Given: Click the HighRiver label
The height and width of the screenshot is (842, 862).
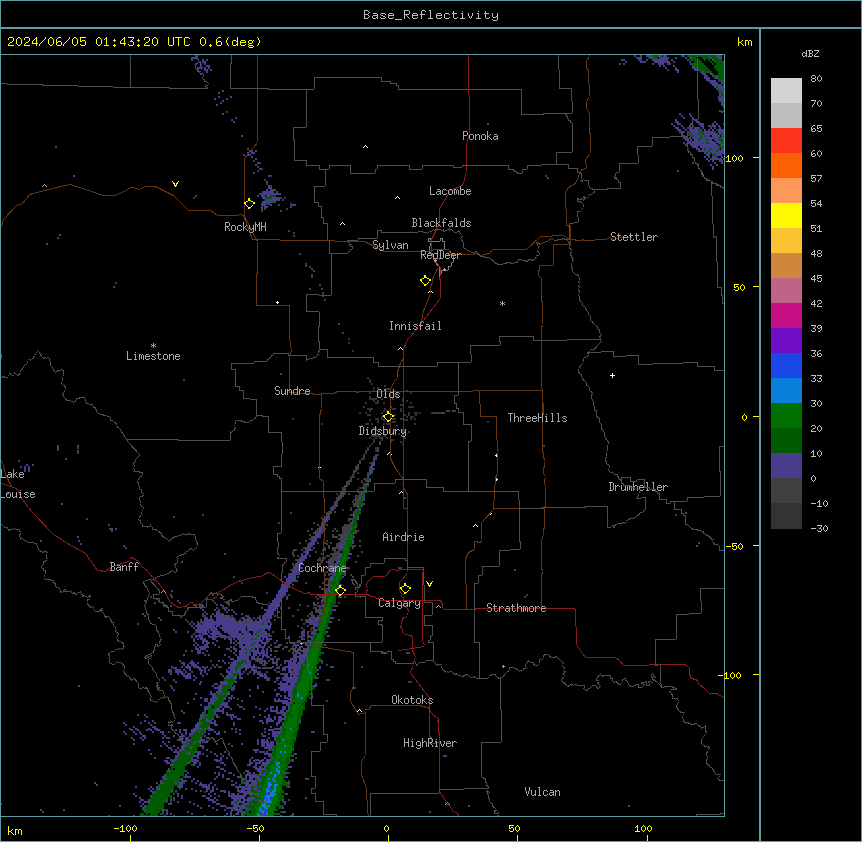Looking at the screenshot, I should (430, 743).
